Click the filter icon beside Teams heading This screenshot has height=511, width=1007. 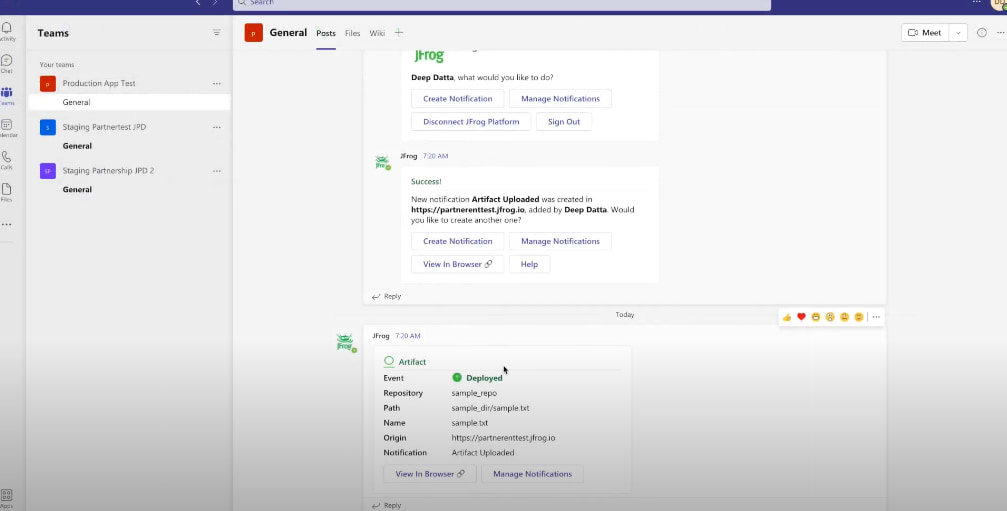216,33
